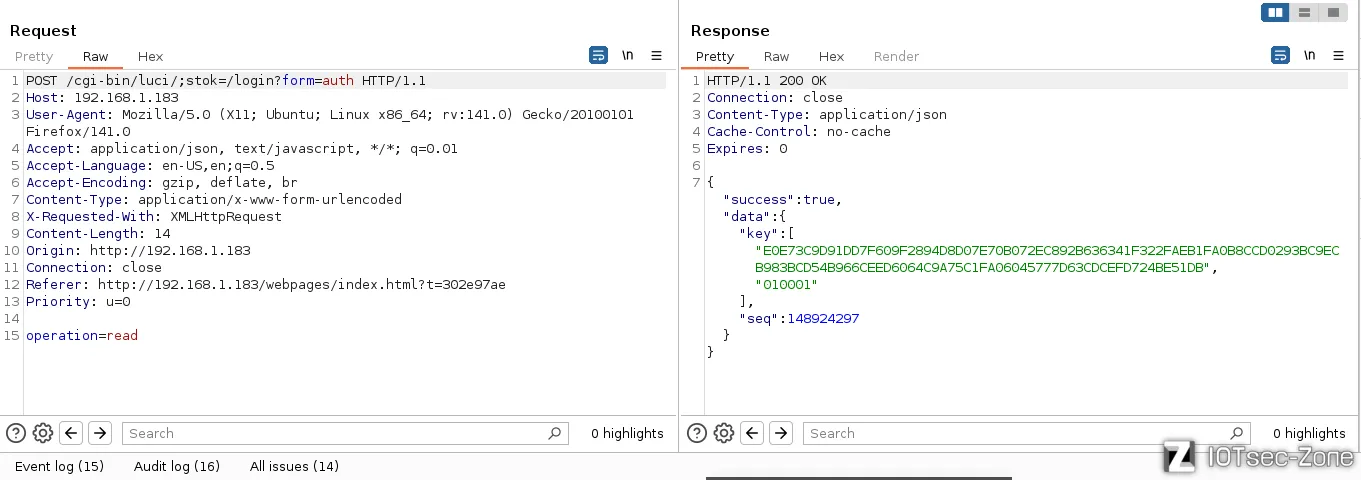Switch to top-bottom layout view
This screenshot has width=1361, height=480.
pos(1304,12)
